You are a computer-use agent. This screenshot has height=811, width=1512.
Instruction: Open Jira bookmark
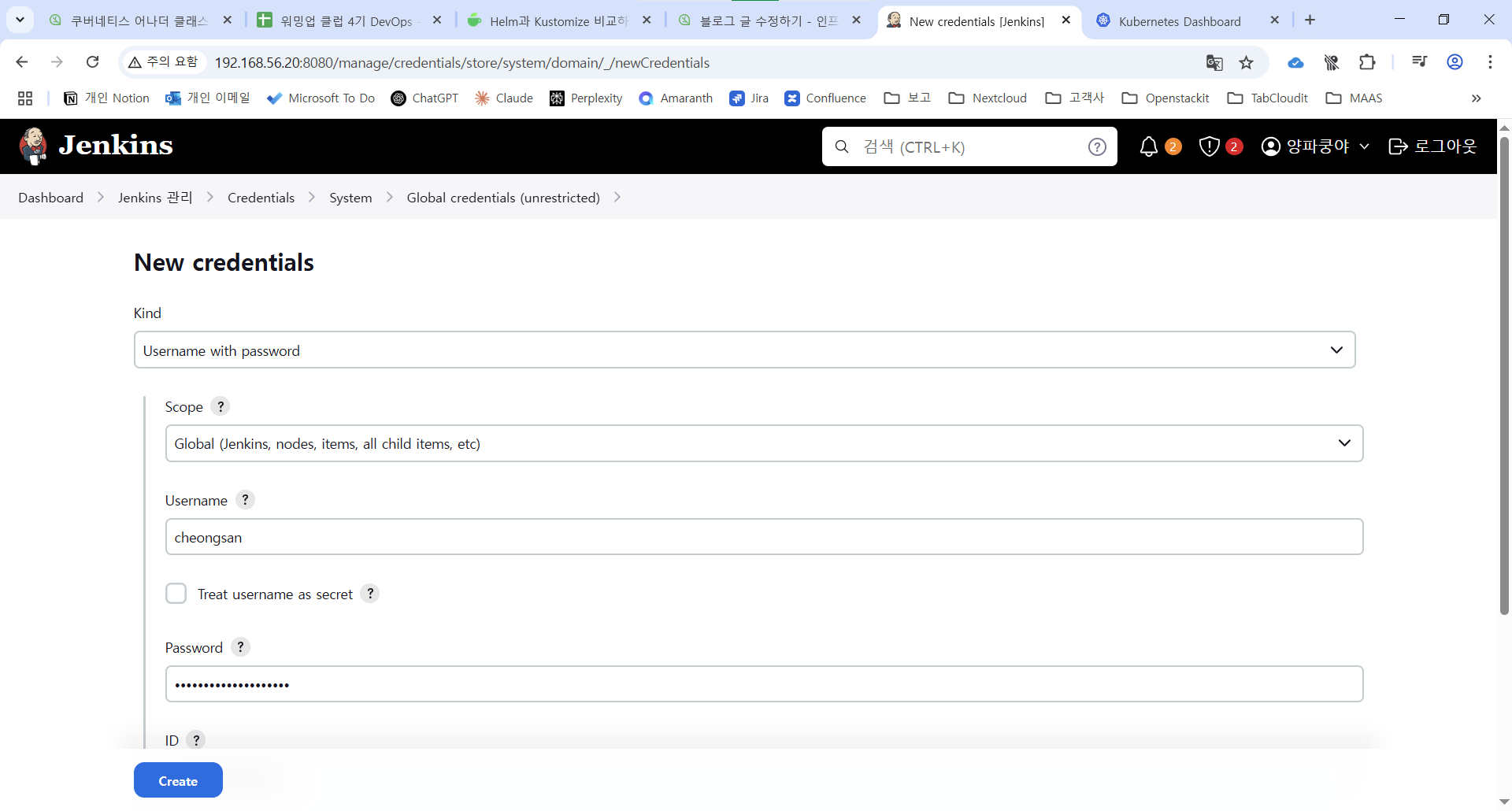pyautogui.click(x=749, y=98)
